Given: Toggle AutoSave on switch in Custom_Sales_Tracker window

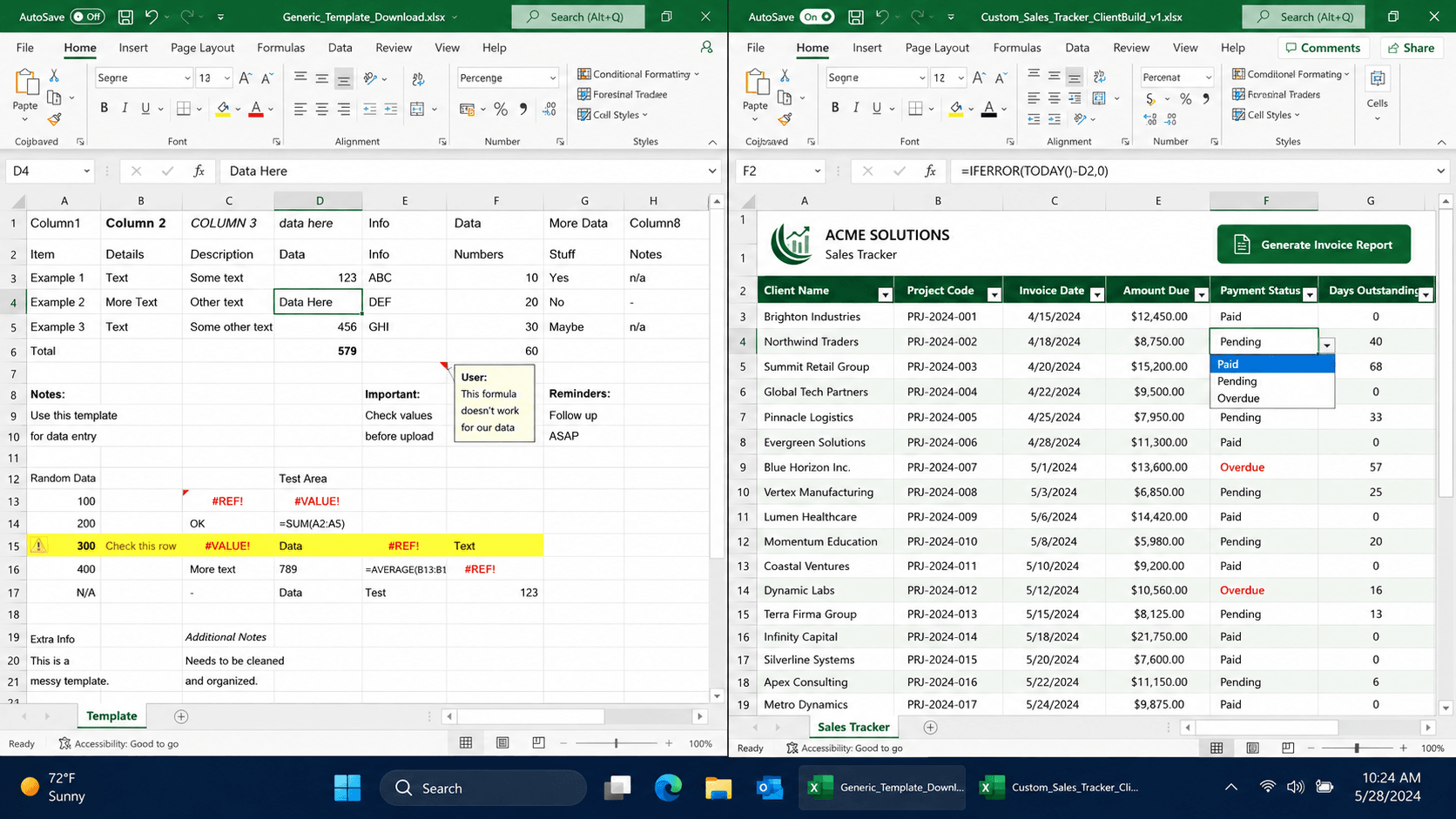Looking at the screenshot, I should pos(817,17).
